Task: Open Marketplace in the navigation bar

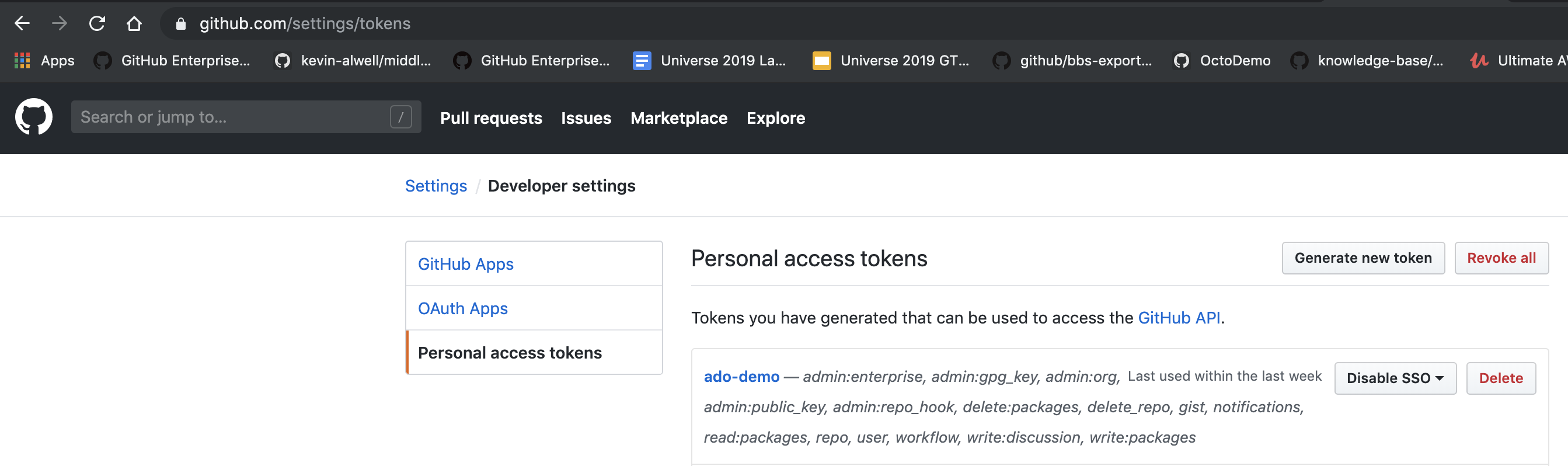Action: [679, 118]
